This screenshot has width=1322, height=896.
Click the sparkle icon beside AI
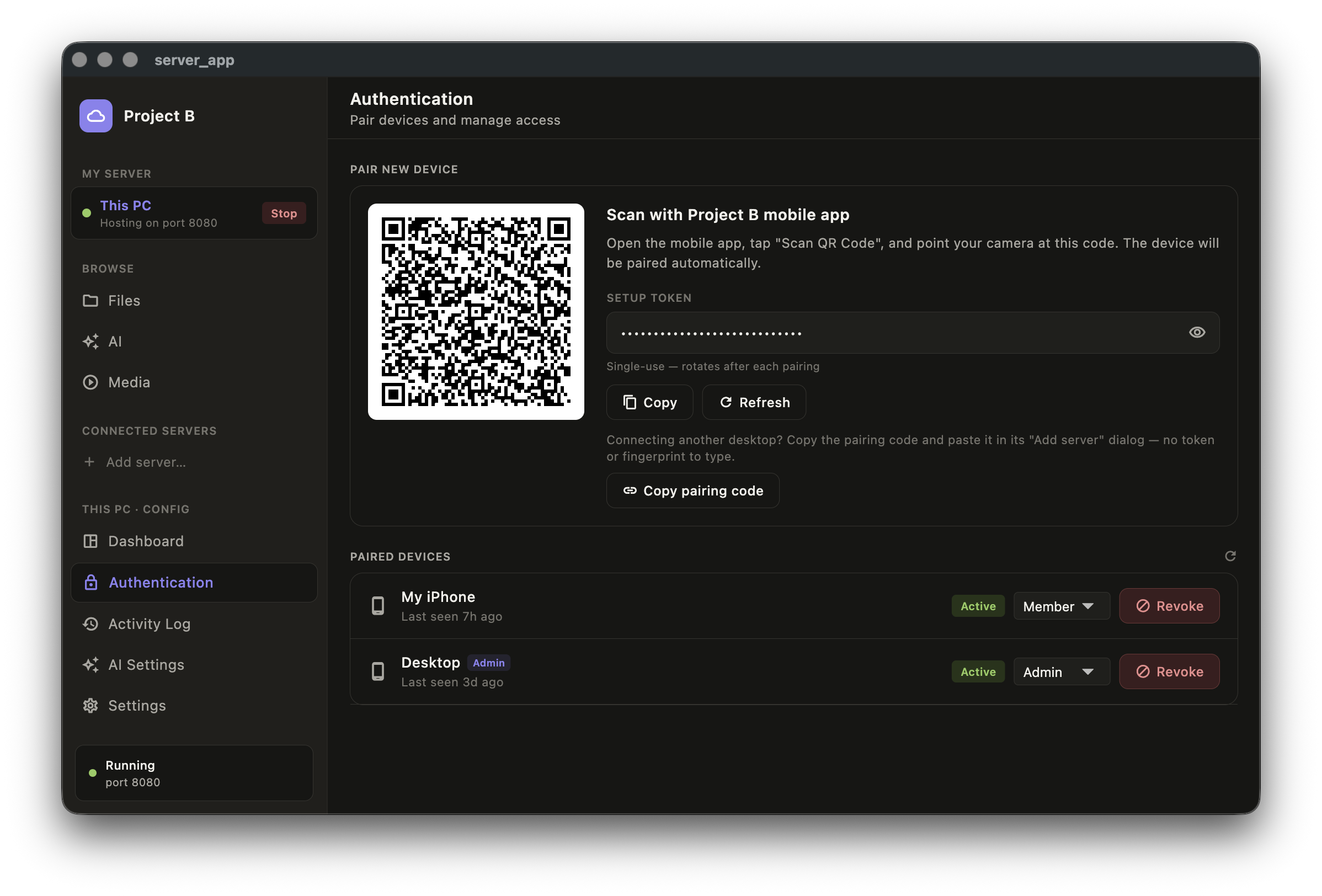[90, 342]
